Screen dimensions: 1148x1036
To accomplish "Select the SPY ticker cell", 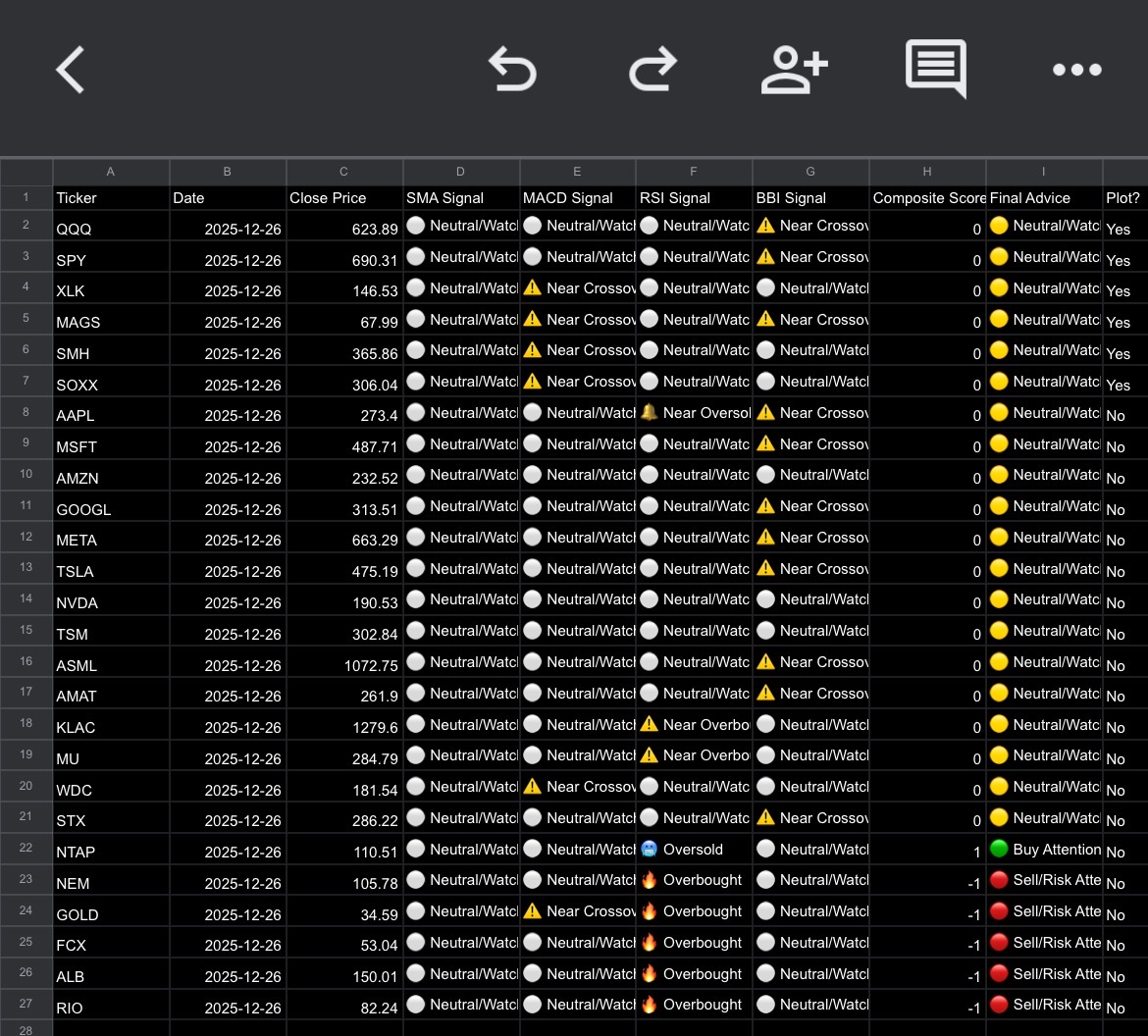I will tap(111, 257).
